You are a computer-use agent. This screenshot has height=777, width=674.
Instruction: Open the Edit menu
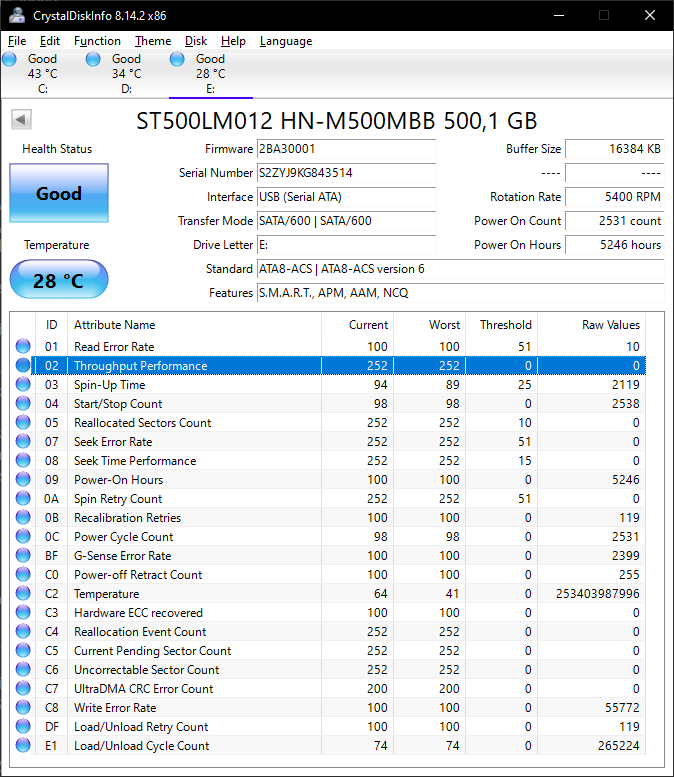pos(50,41)
